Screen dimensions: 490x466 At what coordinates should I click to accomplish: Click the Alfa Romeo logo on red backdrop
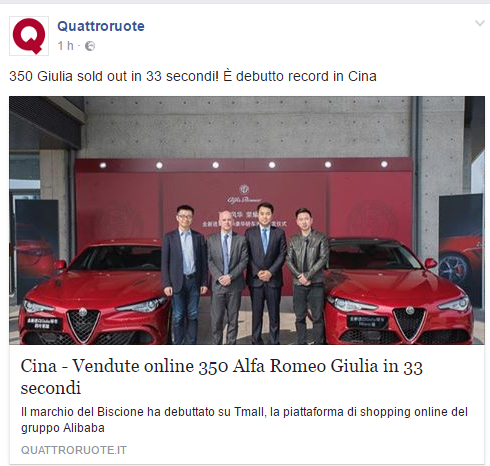(x=245, y=194)
